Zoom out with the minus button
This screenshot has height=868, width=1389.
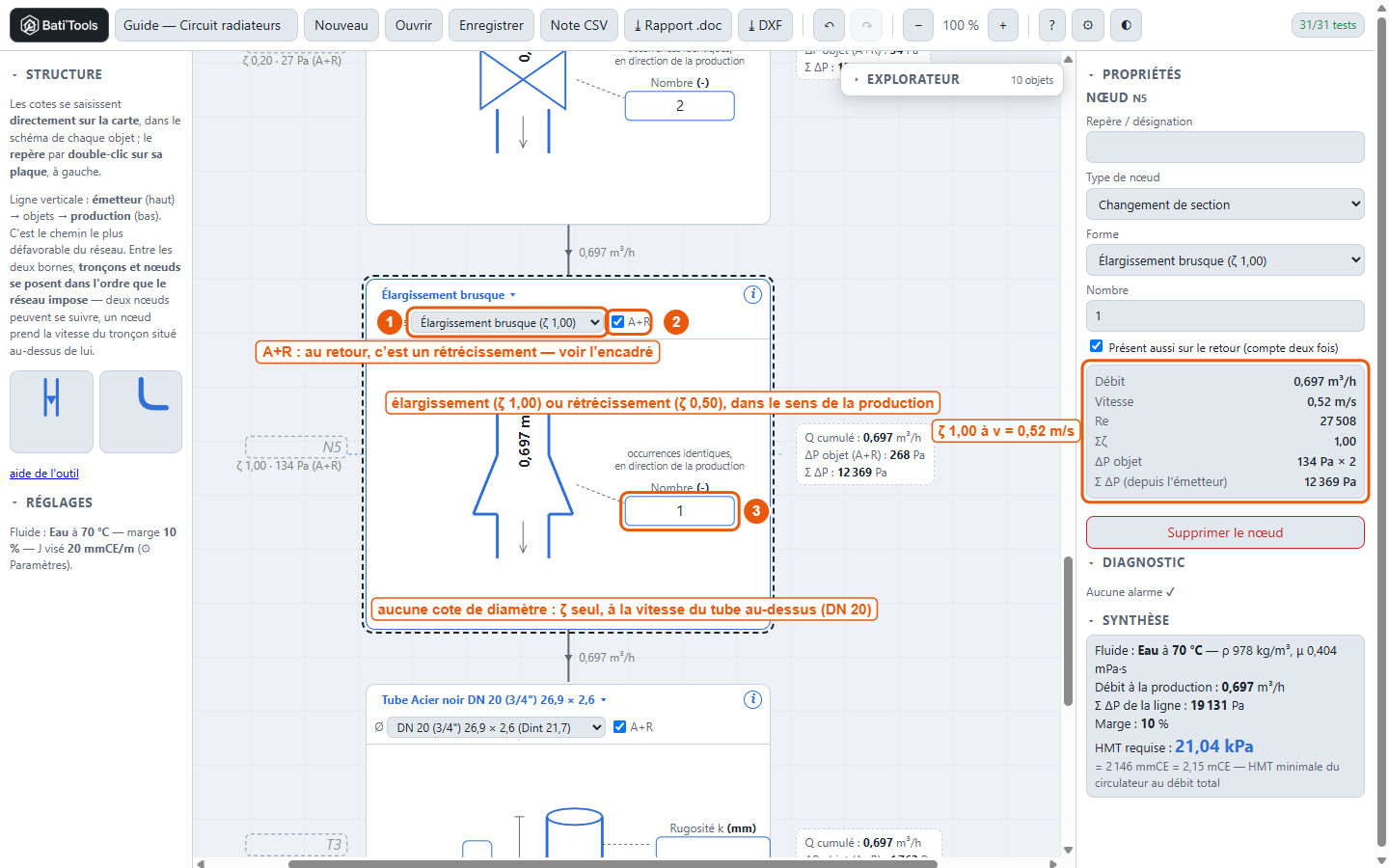pyautogui.click(x=917, y=25)
